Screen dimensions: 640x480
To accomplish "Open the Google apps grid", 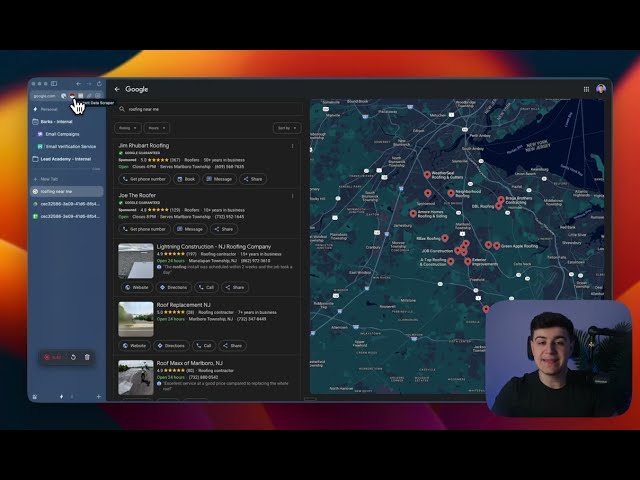I will pos(587,89).
